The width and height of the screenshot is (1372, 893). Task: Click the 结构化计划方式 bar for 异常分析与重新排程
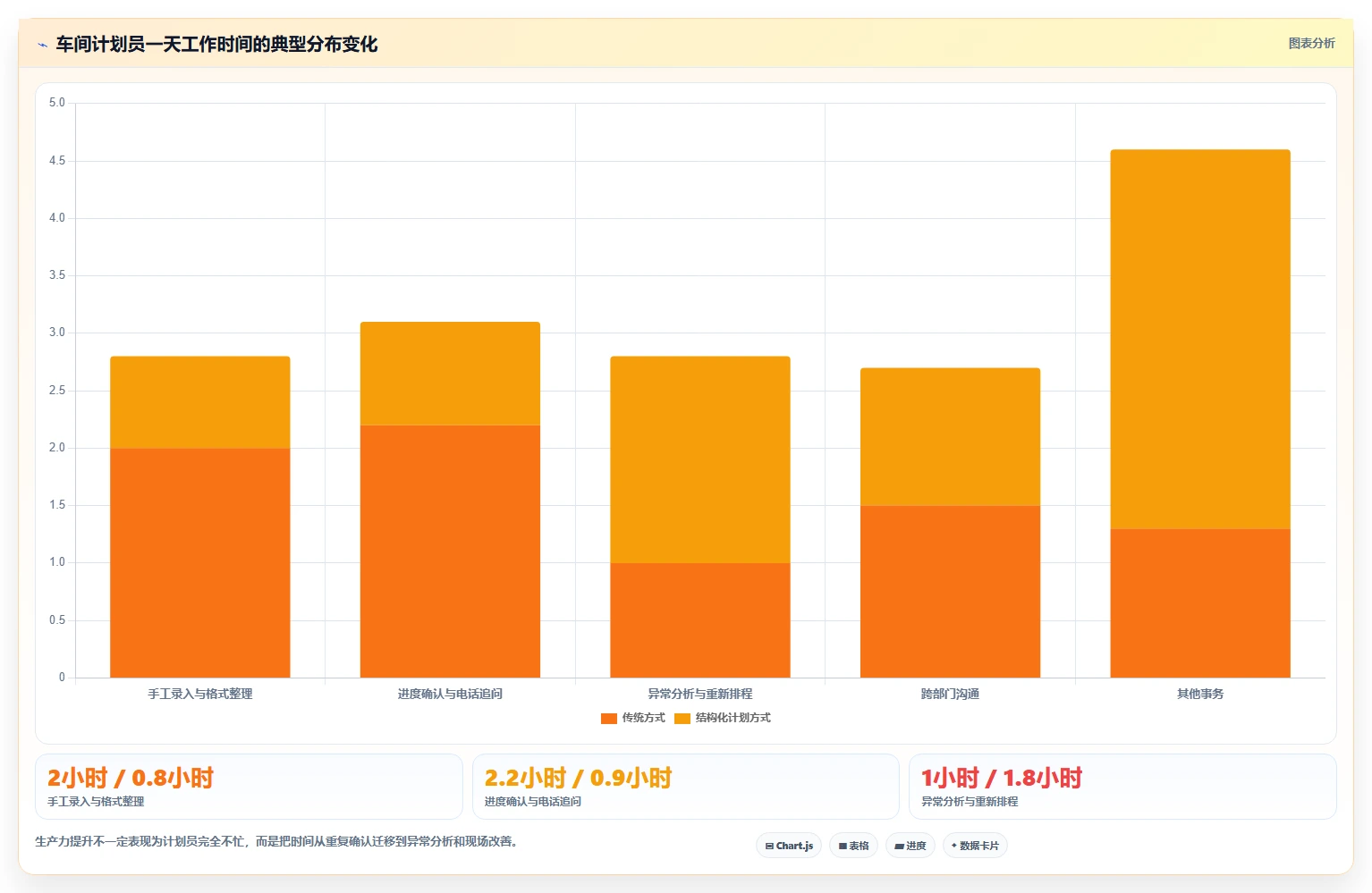[700, 459]
